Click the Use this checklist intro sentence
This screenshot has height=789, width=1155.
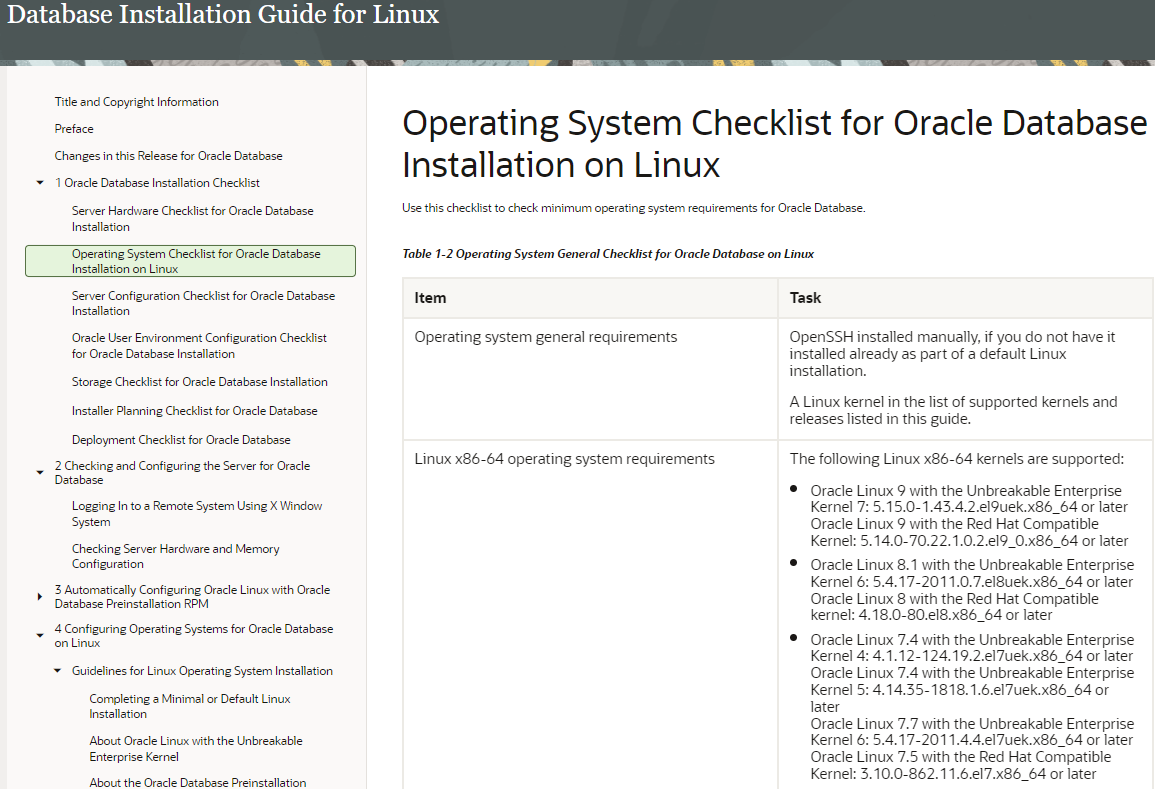633,208
